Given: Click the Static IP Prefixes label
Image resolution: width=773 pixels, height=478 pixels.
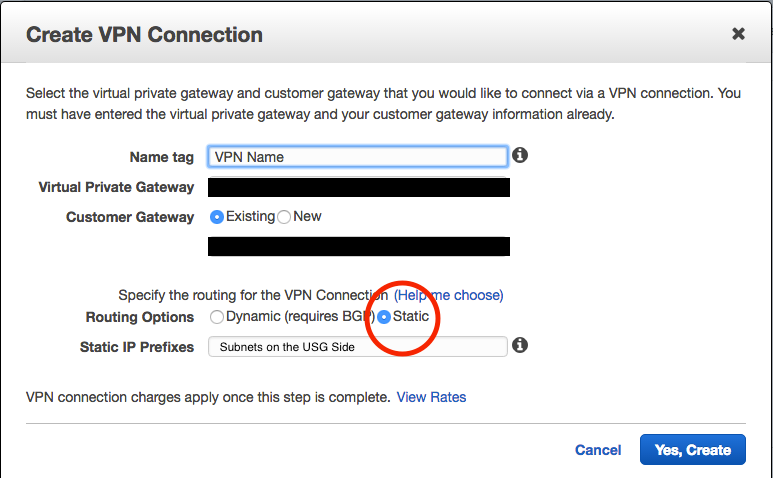Looking at the screenshot, I should [x=137, y=347].
